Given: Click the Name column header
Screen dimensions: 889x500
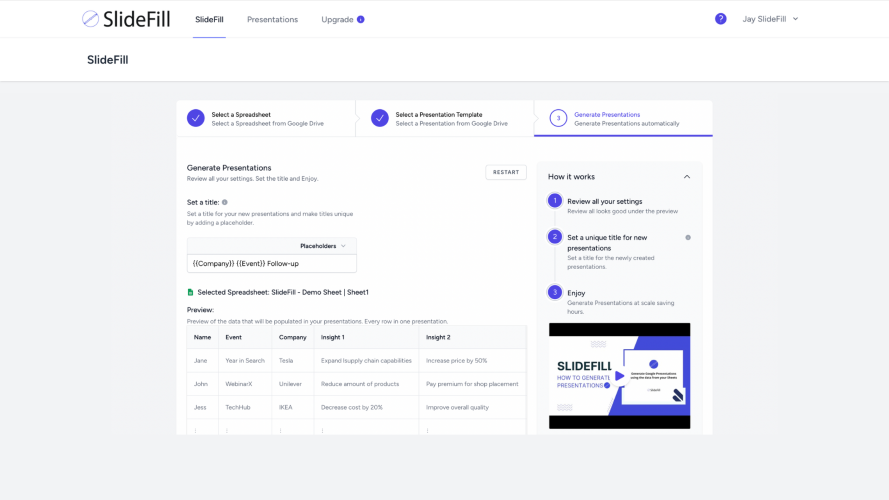Looking at the screenshot, I should pyautogui.click(x=202, y=337).
